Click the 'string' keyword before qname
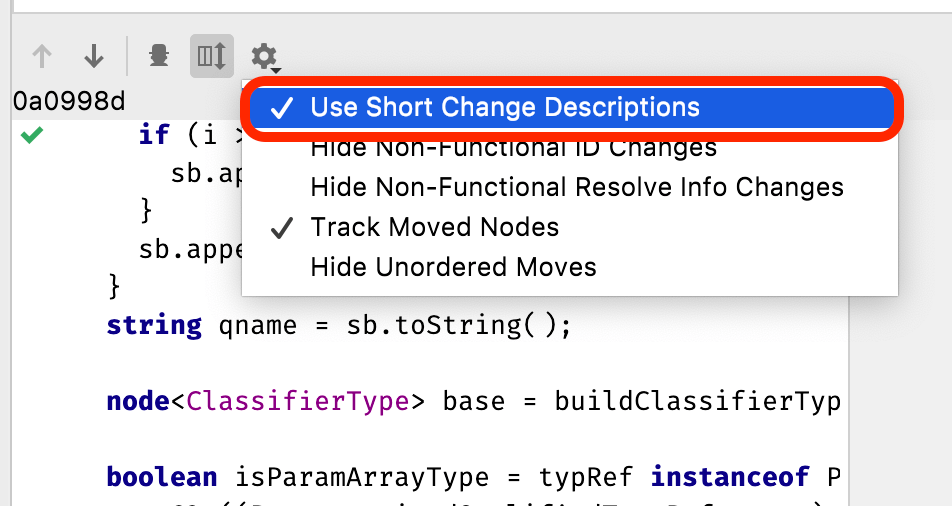The width and height of the screenshot is (952, 506). pos(154,325)
